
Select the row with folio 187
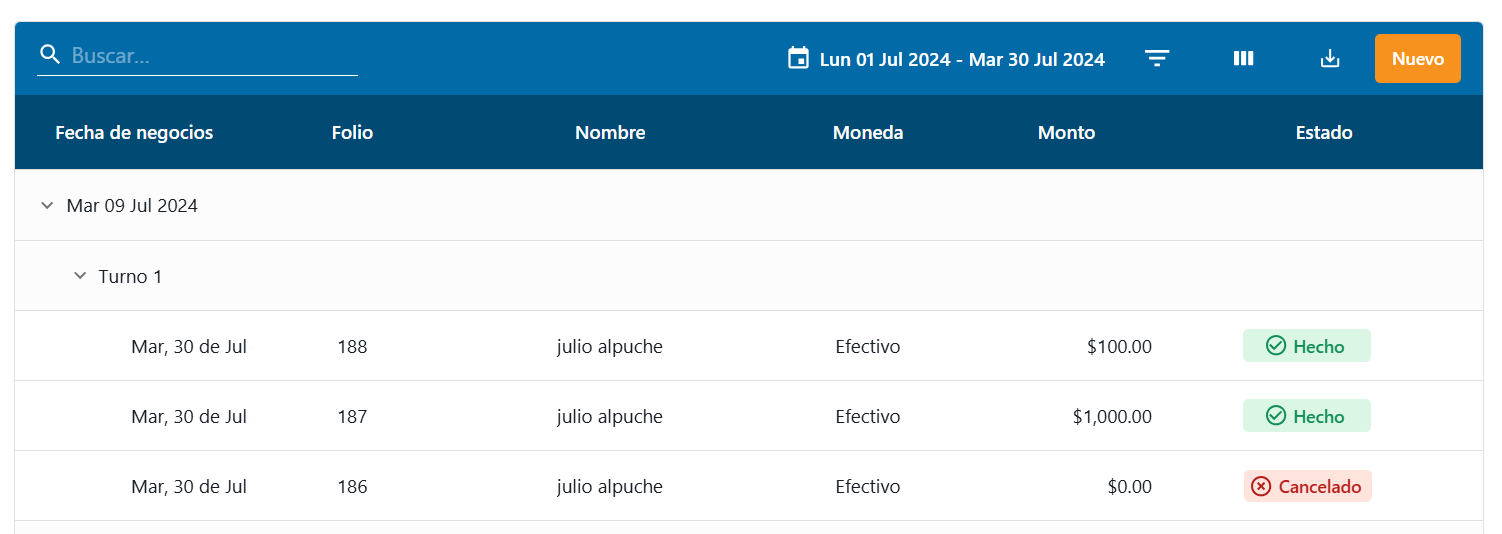click(x=609, y=416)
